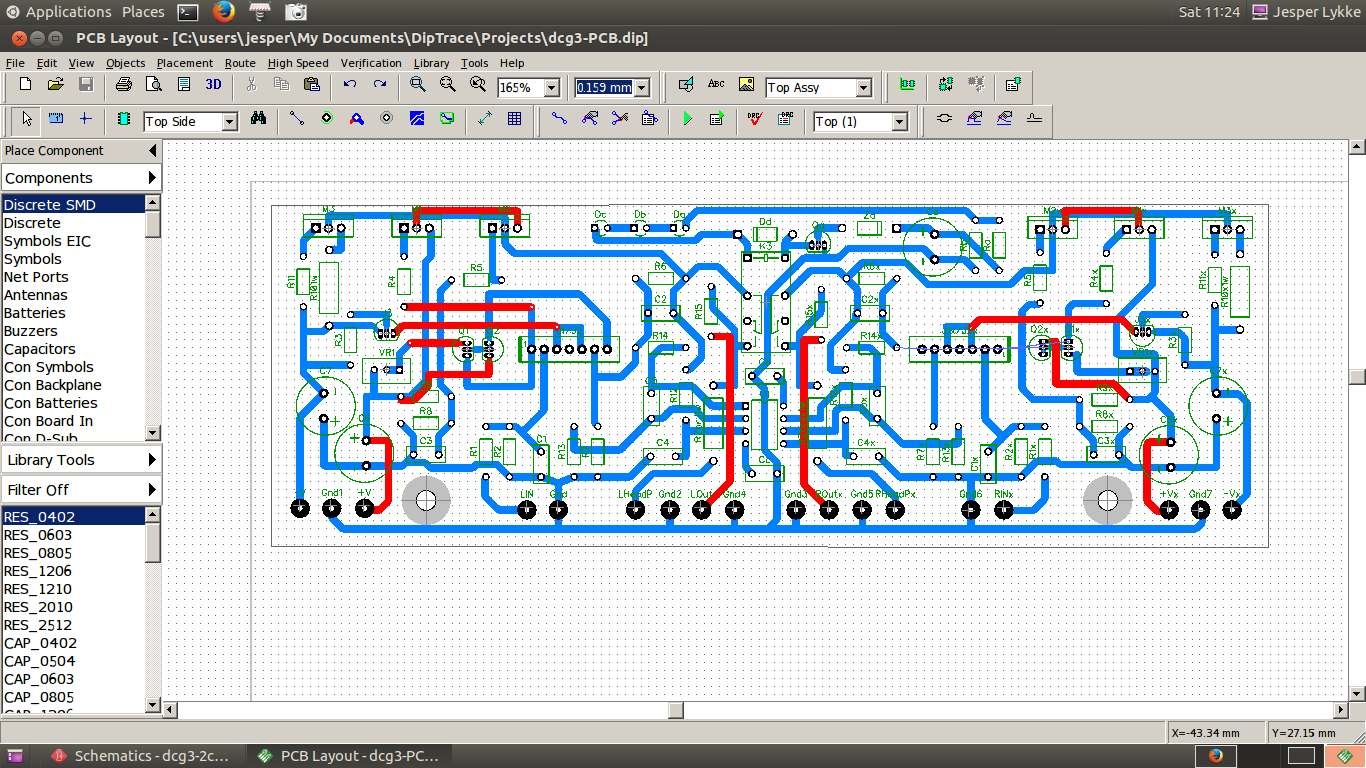1366x768 pixels.
Task: Paste from clipboard toolbar icon
Action: pyautogui.click(x=312, y=86)
